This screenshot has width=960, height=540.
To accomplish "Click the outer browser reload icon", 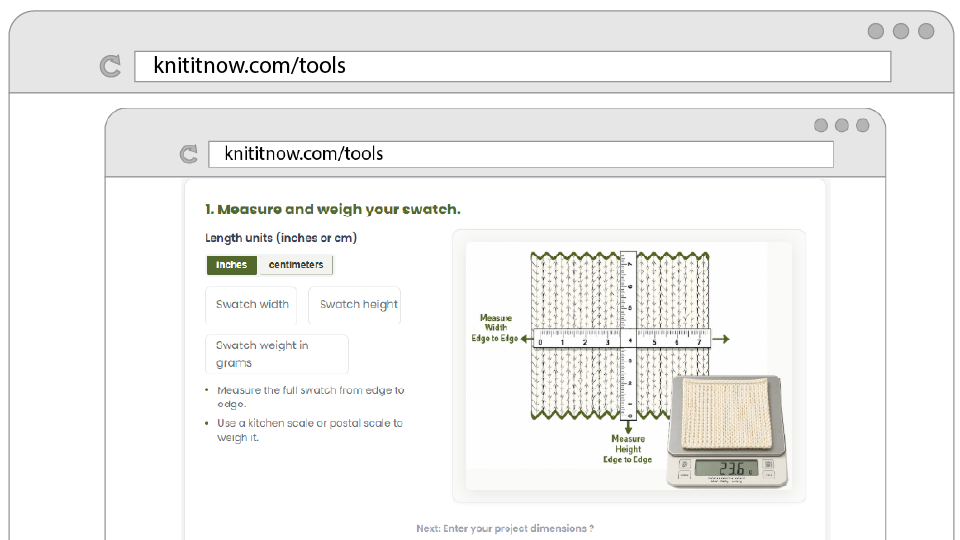I will 110,66.
